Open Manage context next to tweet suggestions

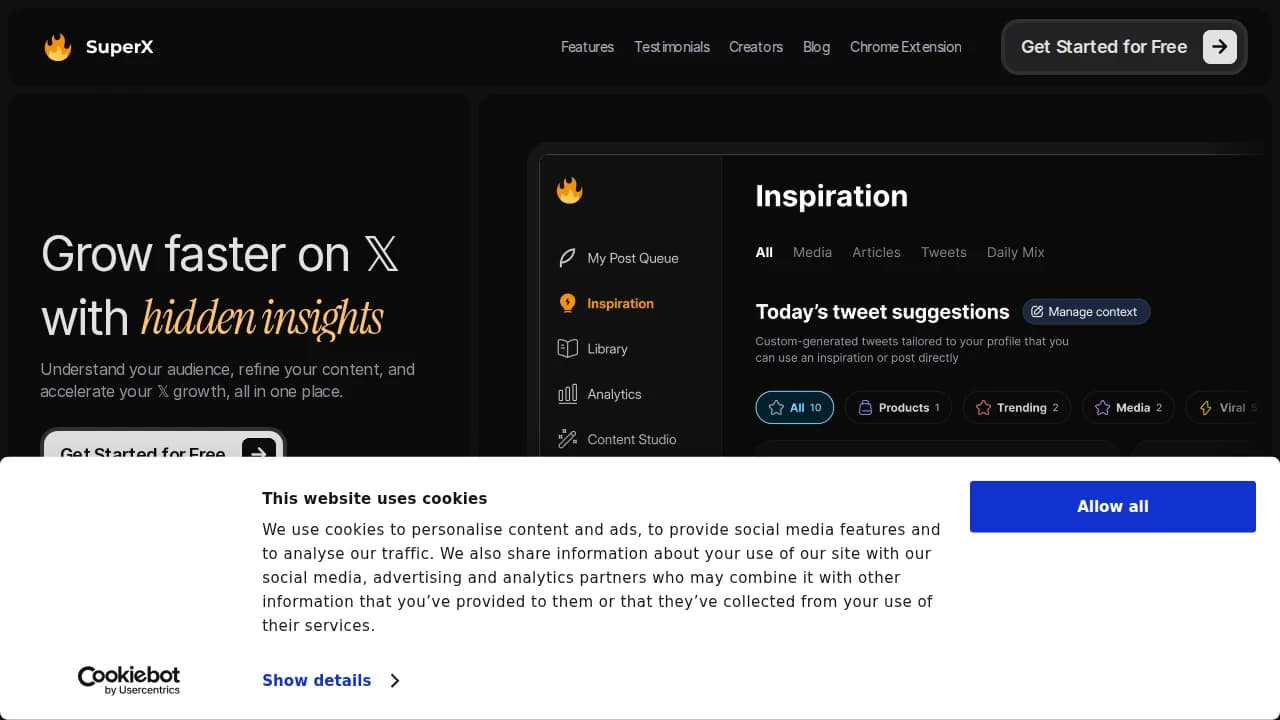point(1086,311)
